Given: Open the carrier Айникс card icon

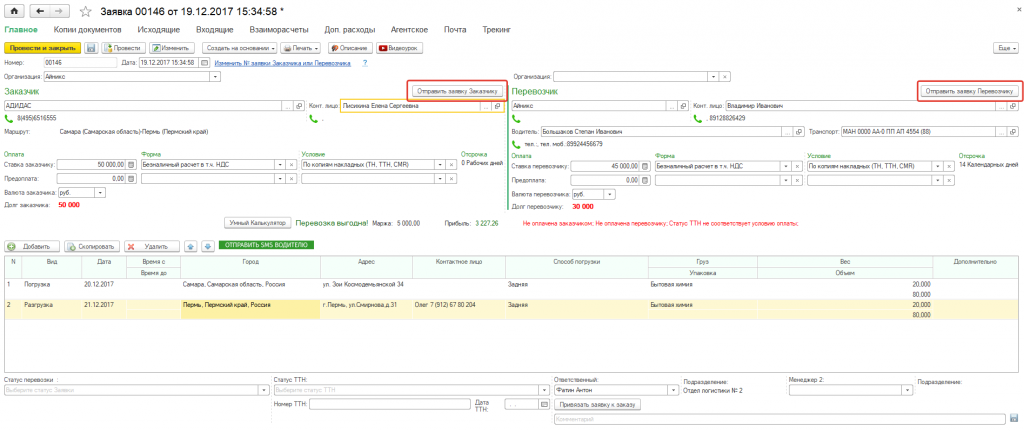Looking at the screenshot, I should (683, 105).
